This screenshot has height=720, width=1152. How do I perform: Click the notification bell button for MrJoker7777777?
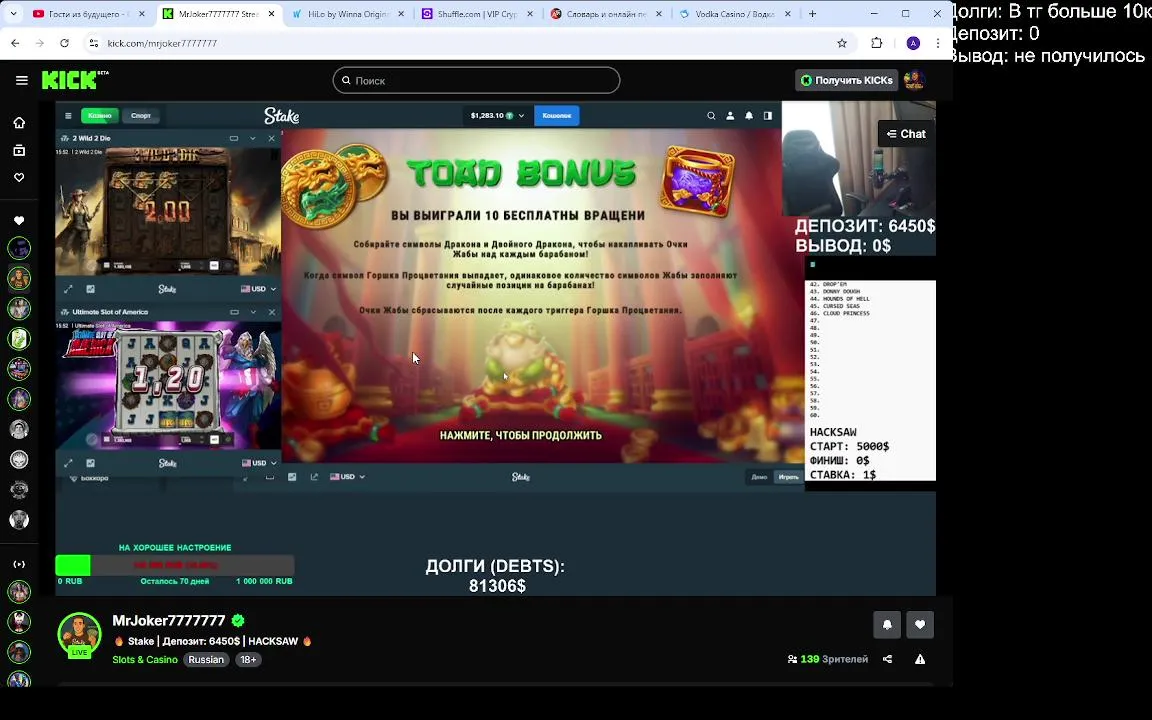pyautogui.click(x=887, y=624)
